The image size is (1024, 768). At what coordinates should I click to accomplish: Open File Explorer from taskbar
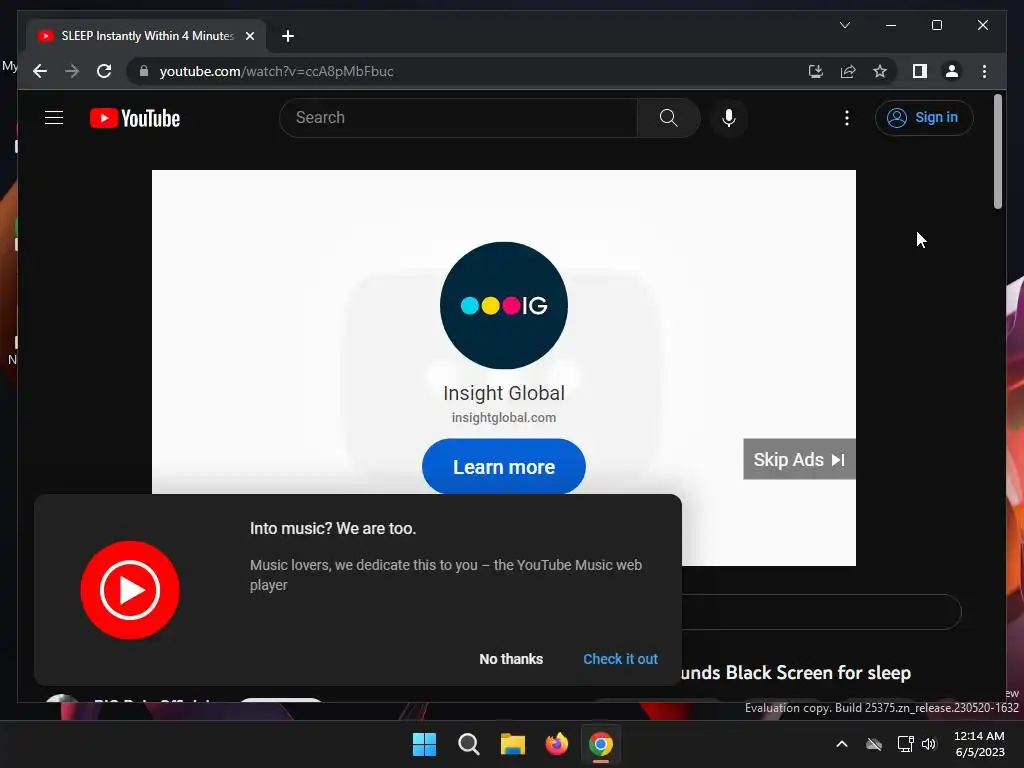513,744
